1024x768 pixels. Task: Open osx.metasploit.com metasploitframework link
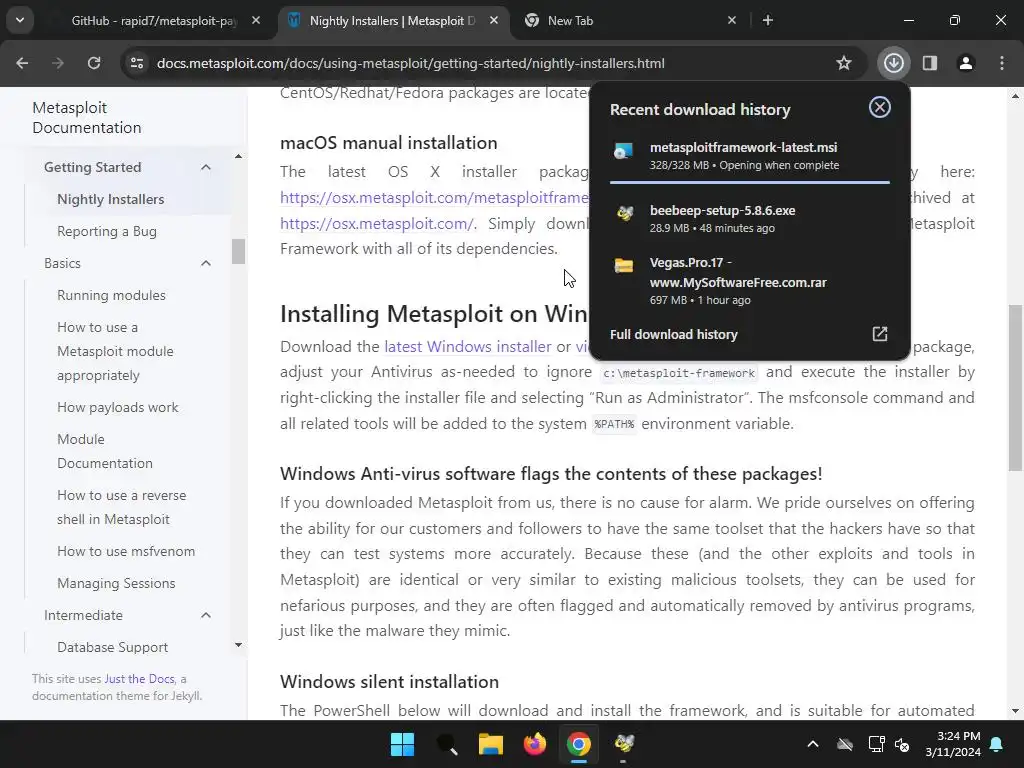tap(434, 197)
